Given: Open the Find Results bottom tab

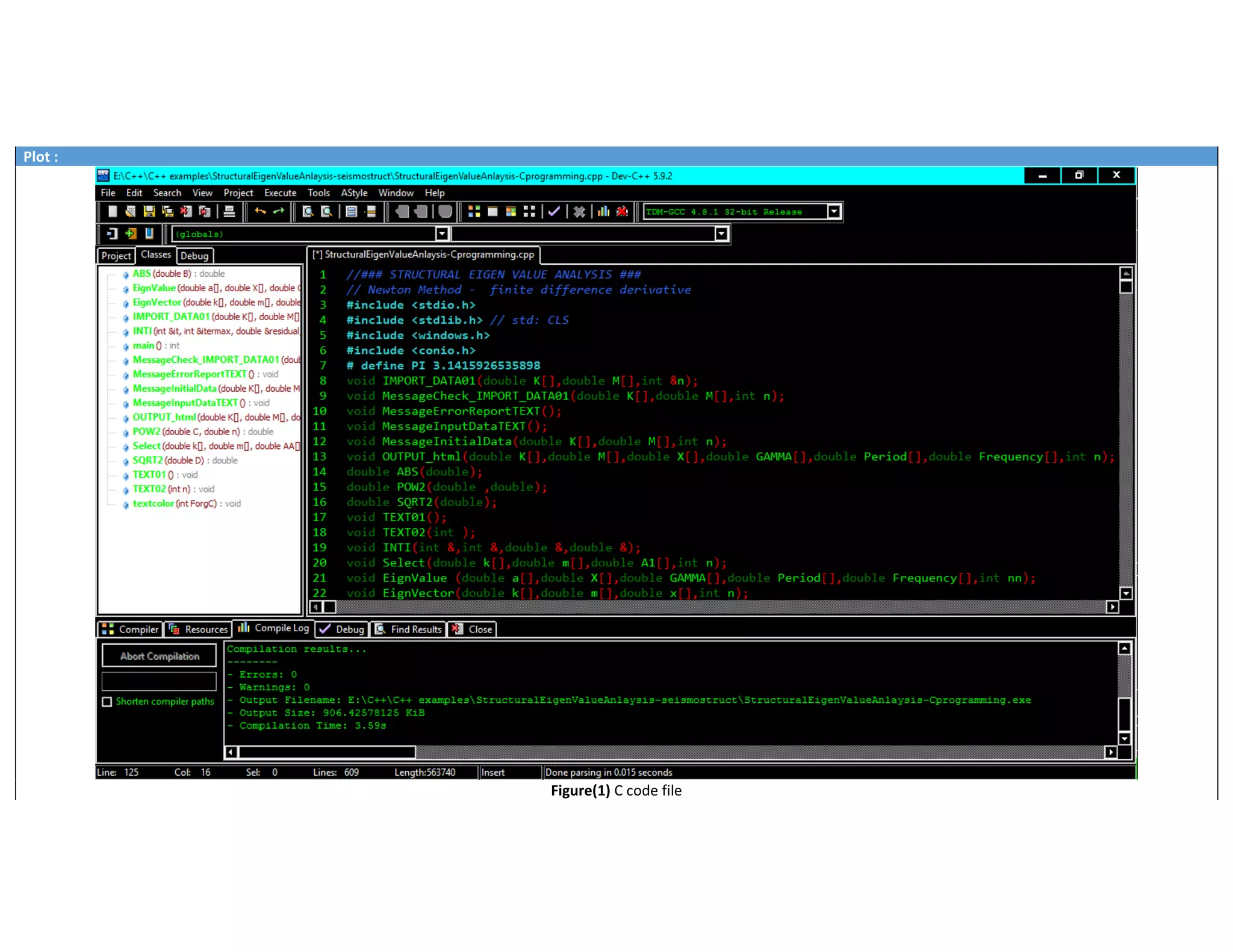Looking at the screenshot, I should [408, 629].
